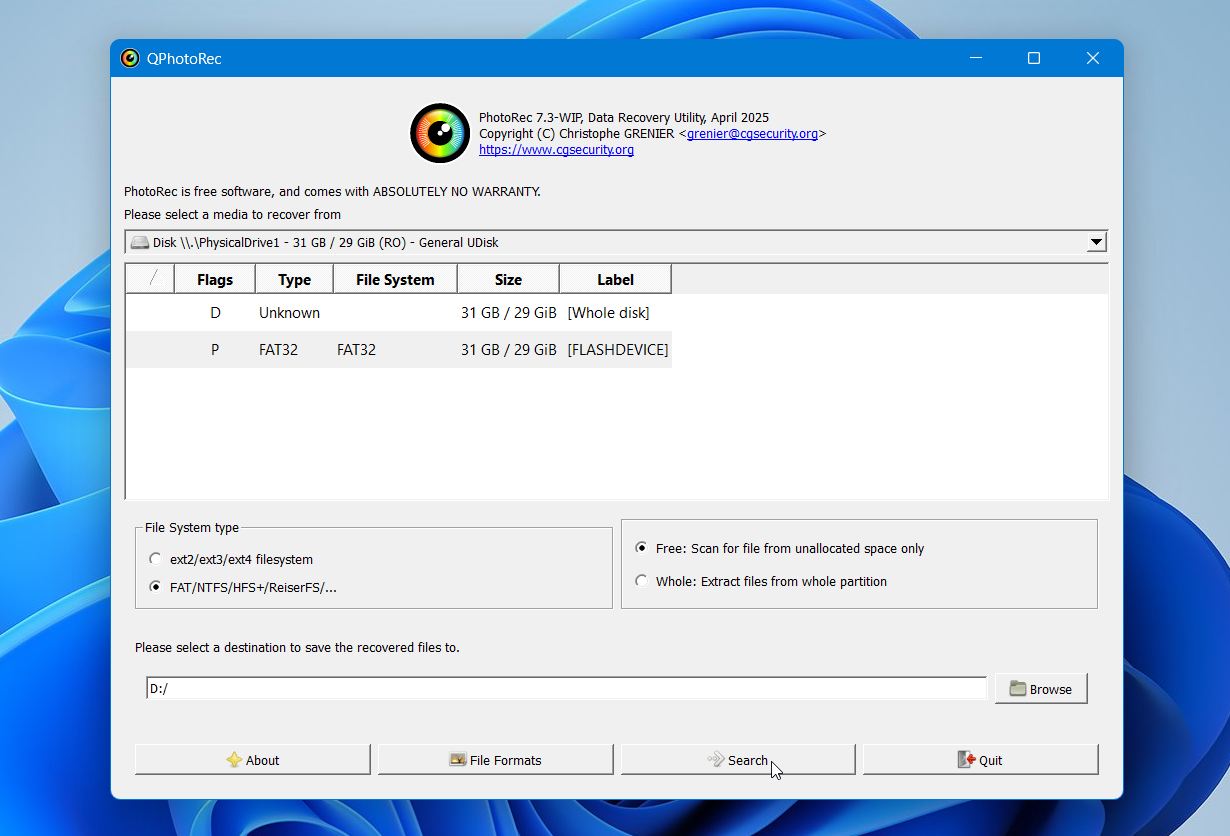This screenshot has width=1230, height=836.
Task: Click the QPhotoRec title bar app icon
Action: pos(130,58)
